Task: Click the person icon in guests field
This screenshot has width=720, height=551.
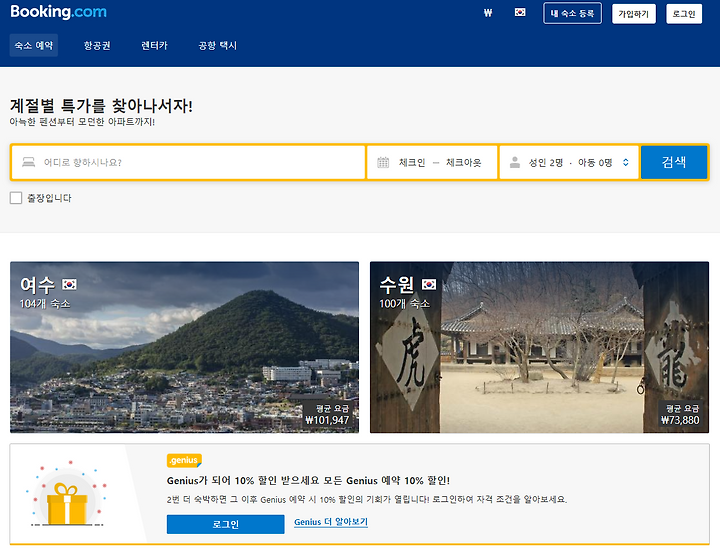Action: click(x=515, y=162)
